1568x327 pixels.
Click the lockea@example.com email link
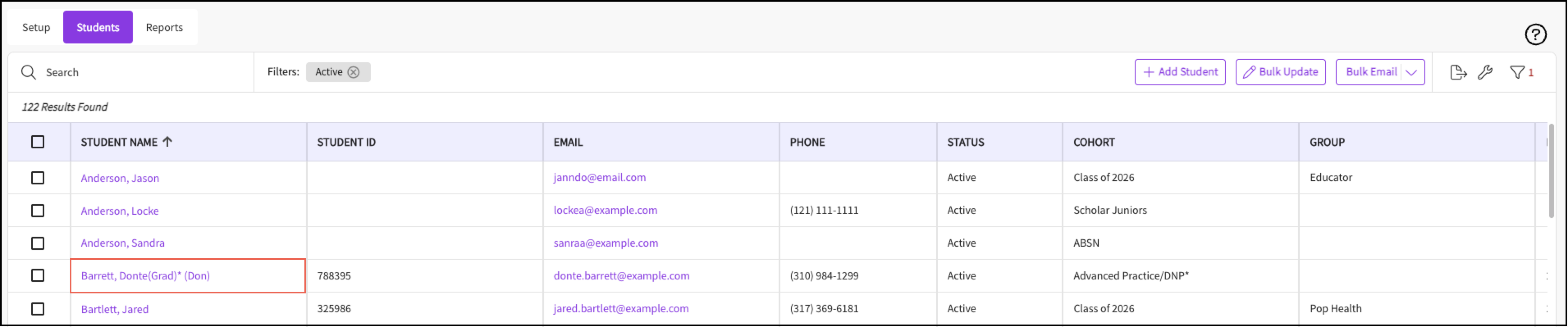605,210
